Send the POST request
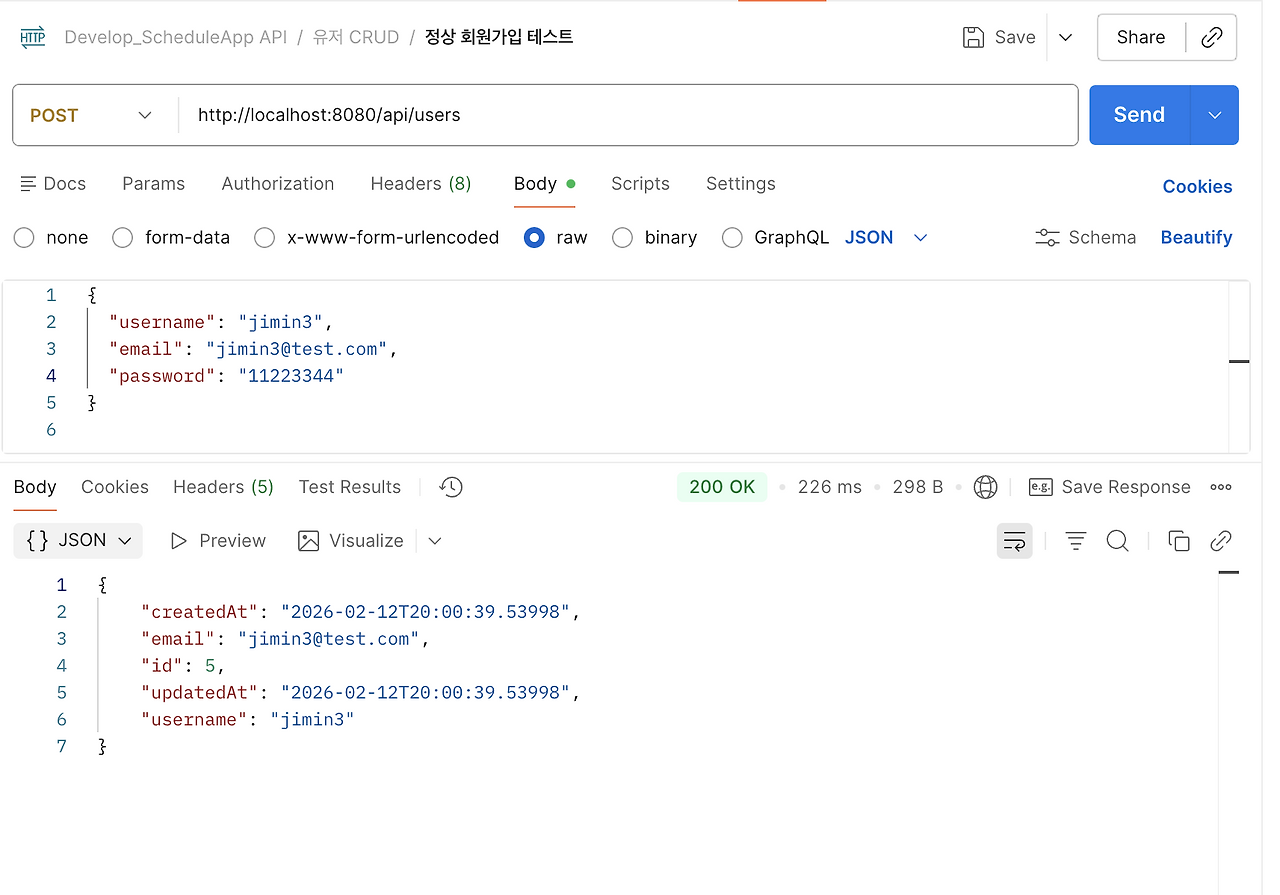Screen dimensions: 1280x895 tap(1140, 115)
